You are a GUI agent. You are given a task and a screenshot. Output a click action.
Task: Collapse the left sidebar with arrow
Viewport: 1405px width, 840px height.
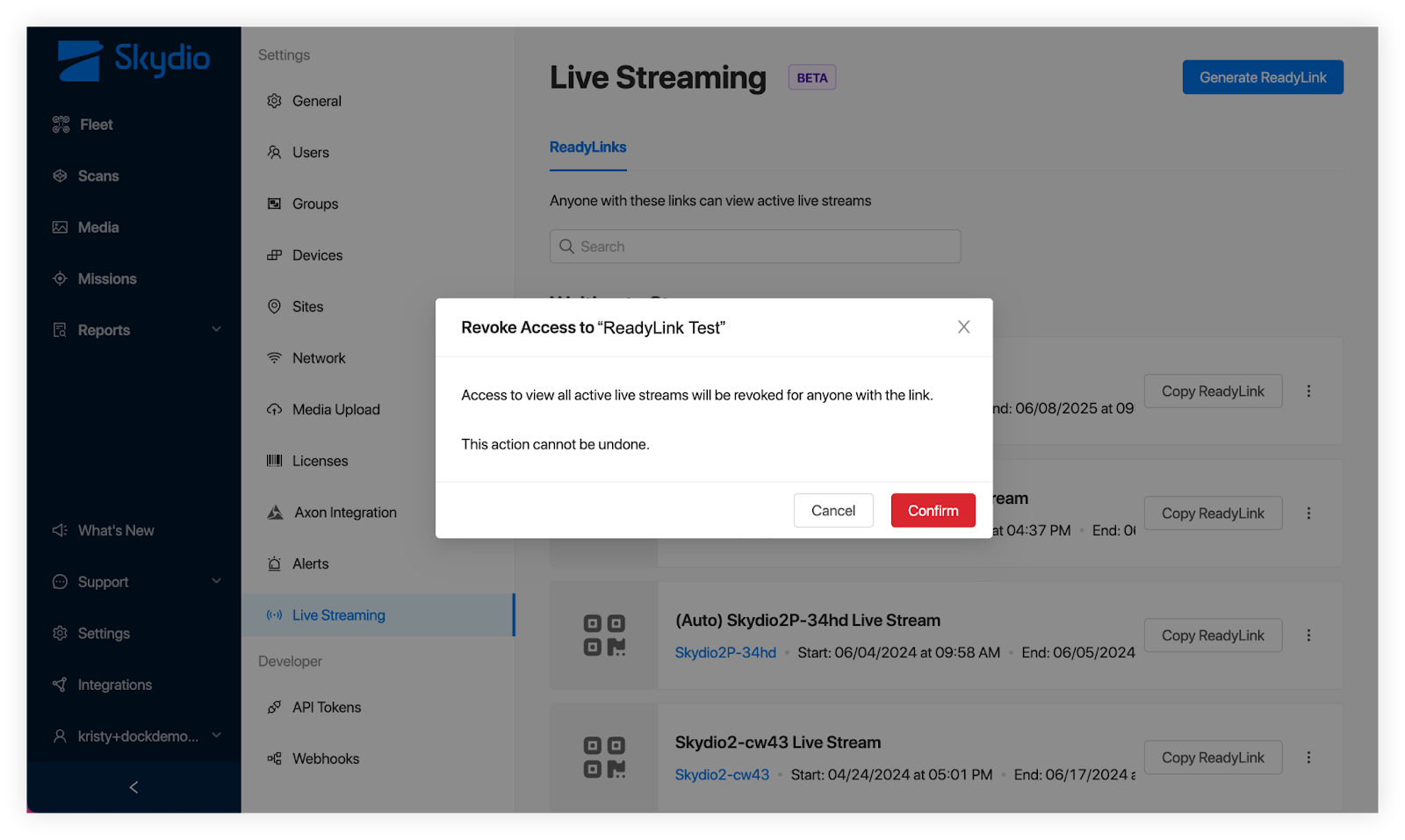(x=133, y=787)
